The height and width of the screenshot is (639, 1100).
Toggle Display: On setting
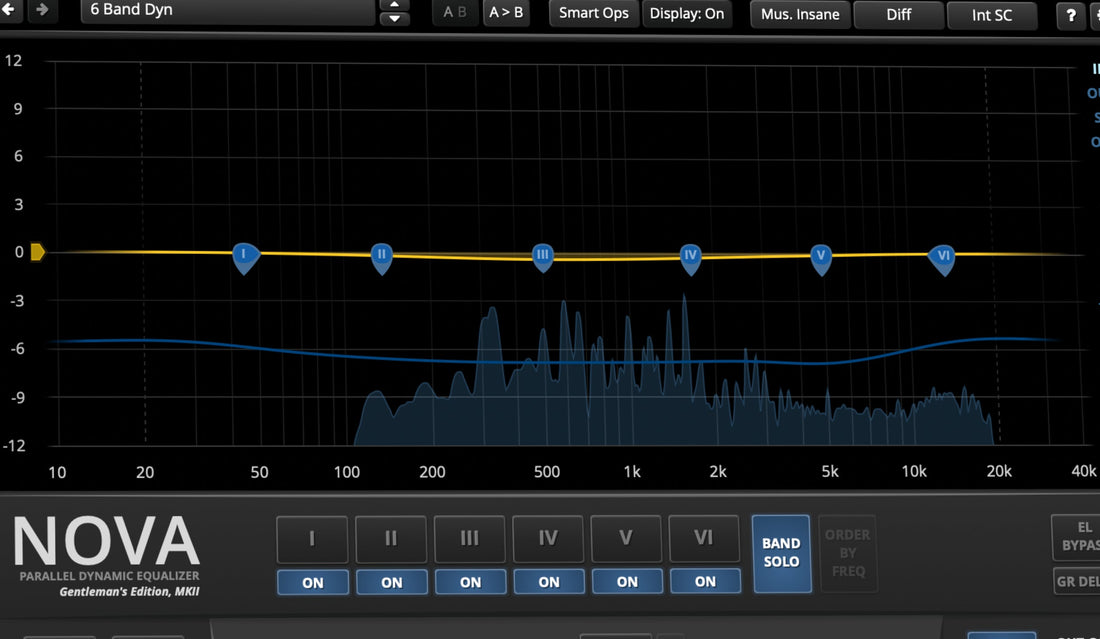point(687,13)
